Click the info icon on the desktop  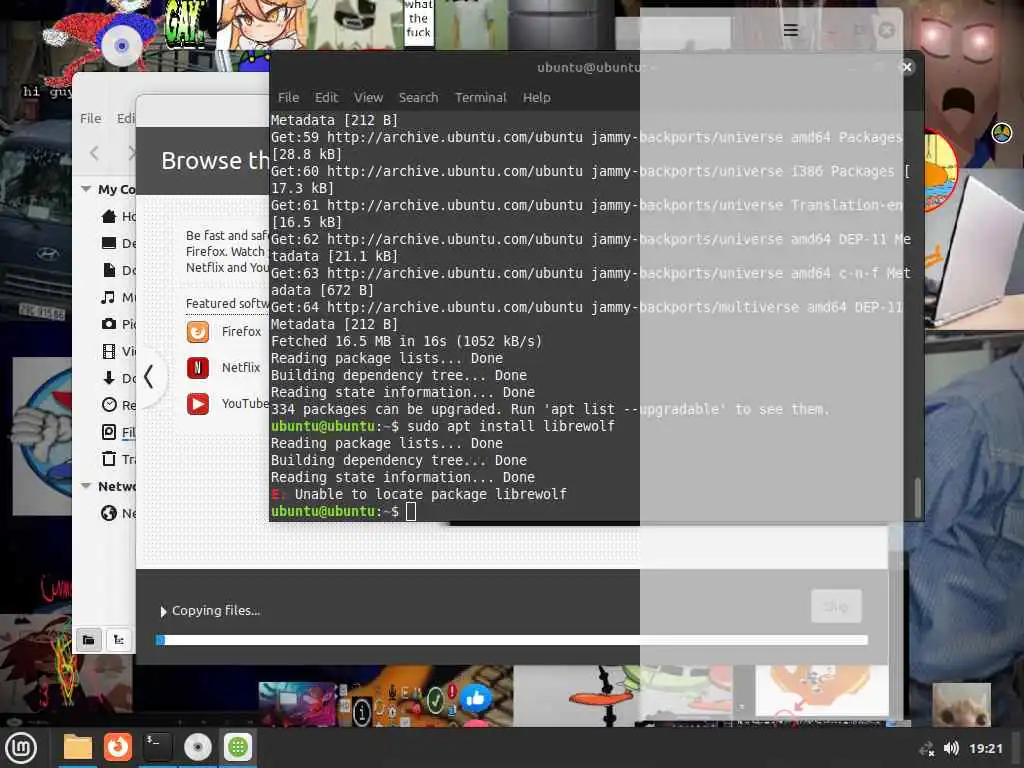click(362, 712)
